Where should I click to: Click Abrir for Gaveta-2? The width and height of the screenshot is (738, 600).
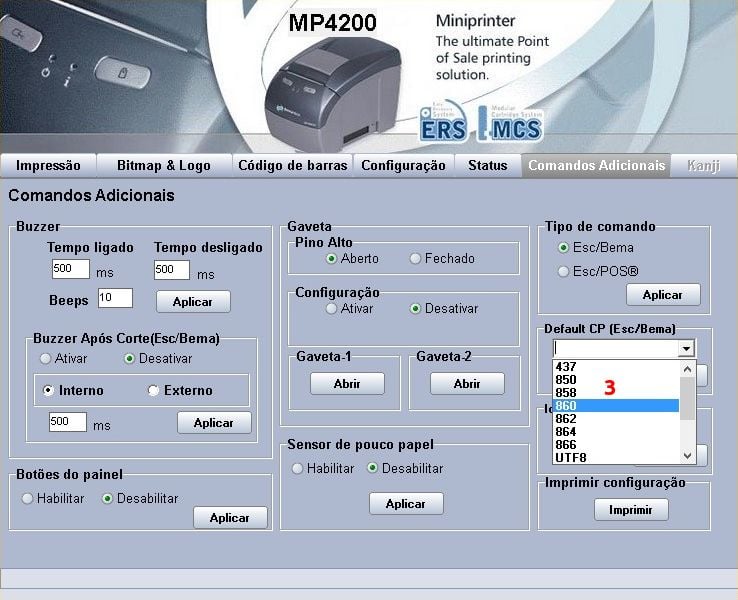coord(467,384)
